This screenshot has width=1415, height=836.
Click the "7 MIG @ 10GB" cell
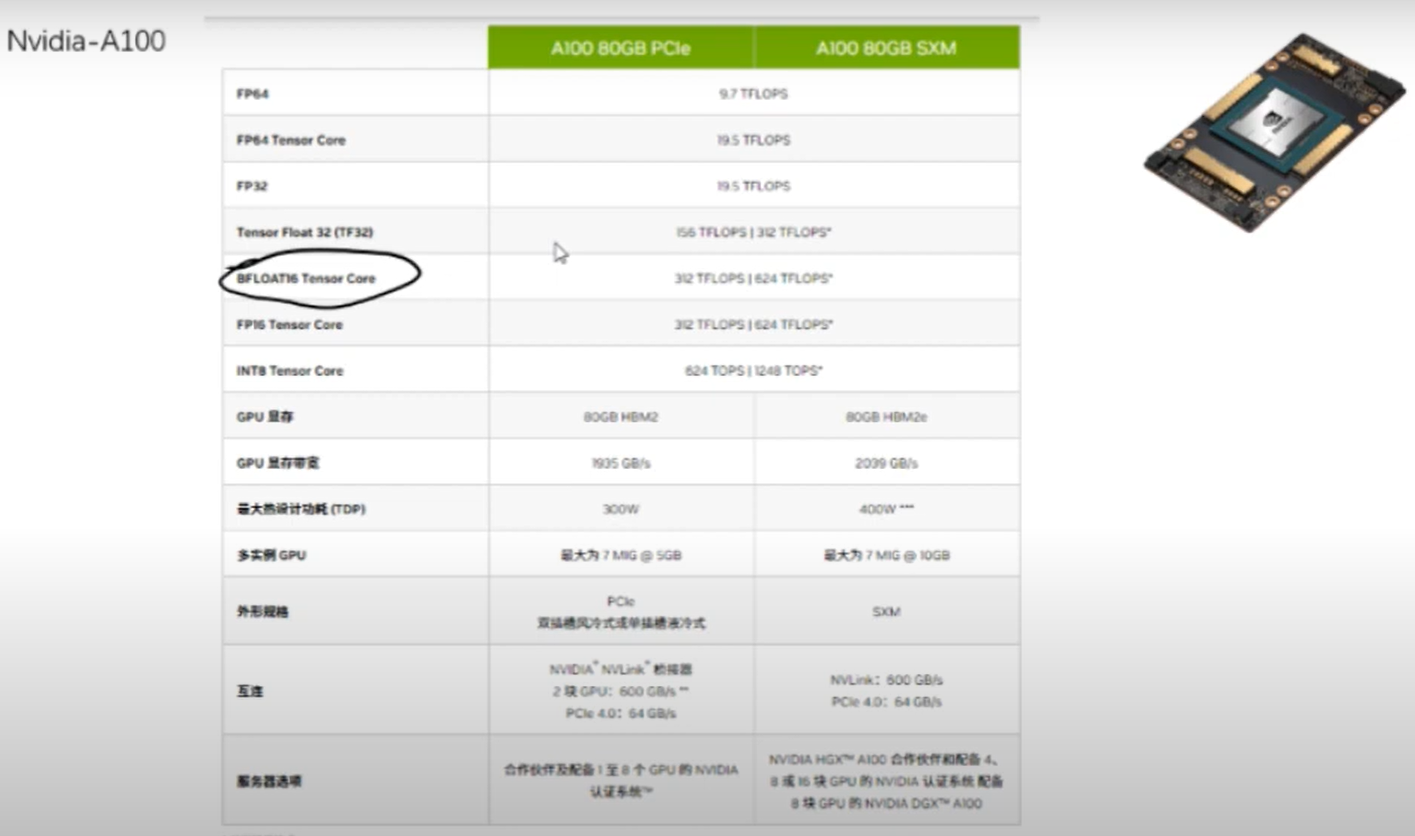887,554
